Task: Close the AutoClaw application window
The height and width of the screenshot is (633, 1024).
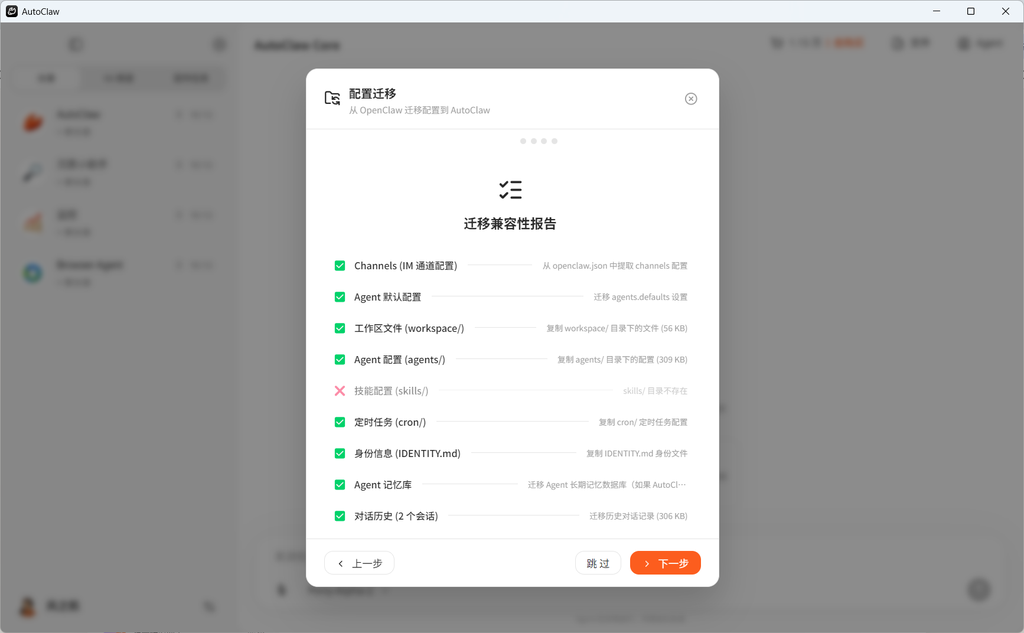Action: pyautogui.click(x=1006, y=11)
